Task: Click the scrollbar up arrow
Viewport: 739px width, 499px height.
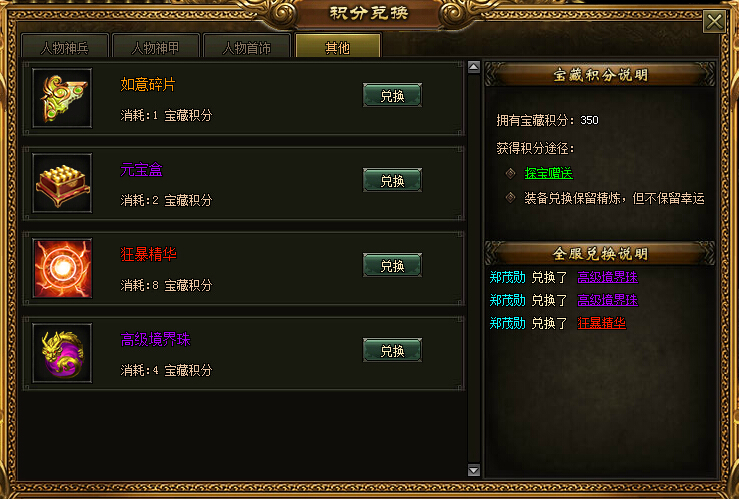Action: [x=474, y=67]
